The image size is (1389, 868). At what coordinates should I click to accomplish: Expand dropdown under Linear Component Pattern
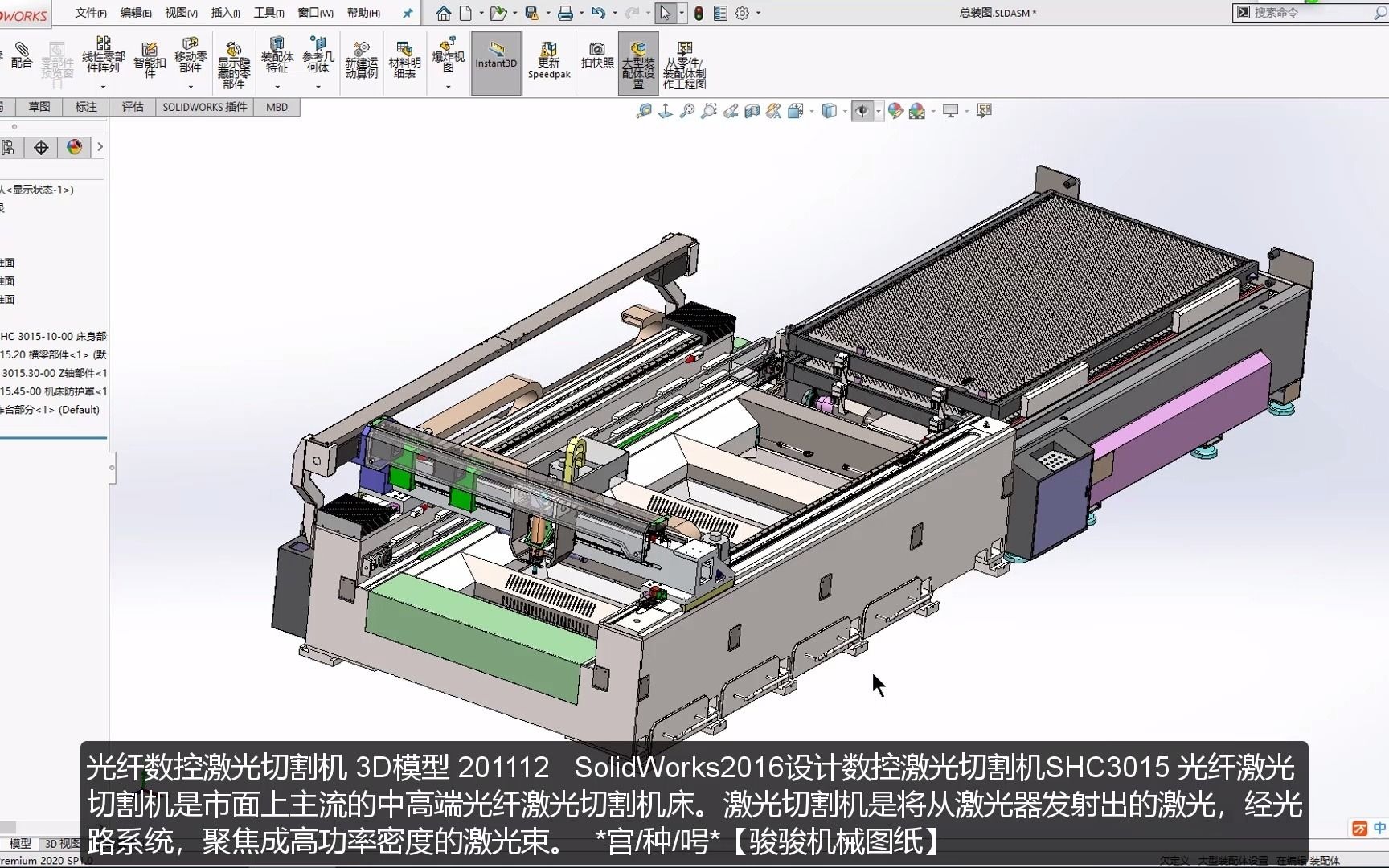(103, 87)
